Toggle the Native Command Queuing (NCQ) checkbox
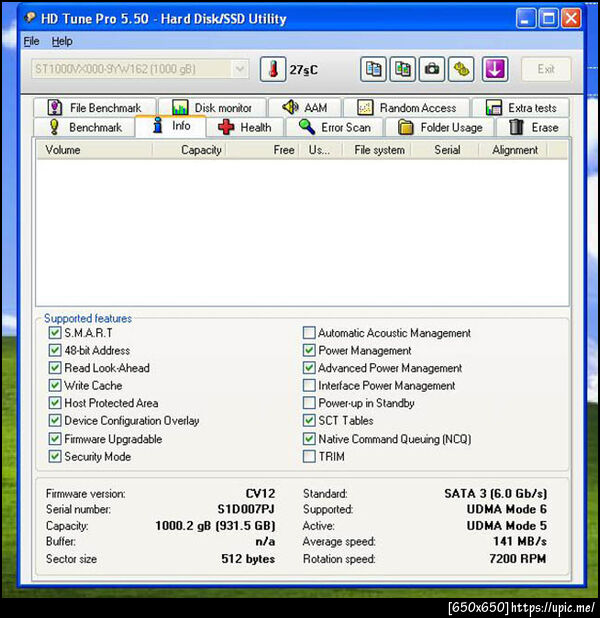 click(x=309, y=439)
